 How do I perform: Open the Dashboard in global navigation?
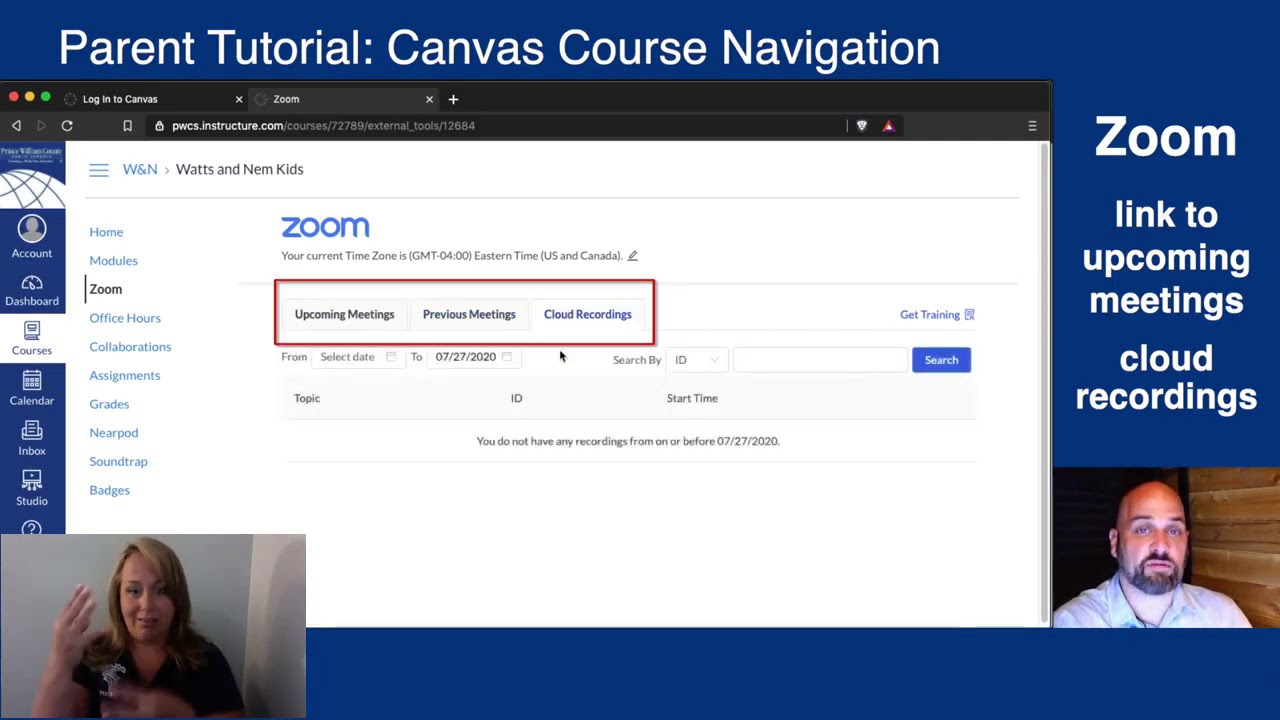32,291
